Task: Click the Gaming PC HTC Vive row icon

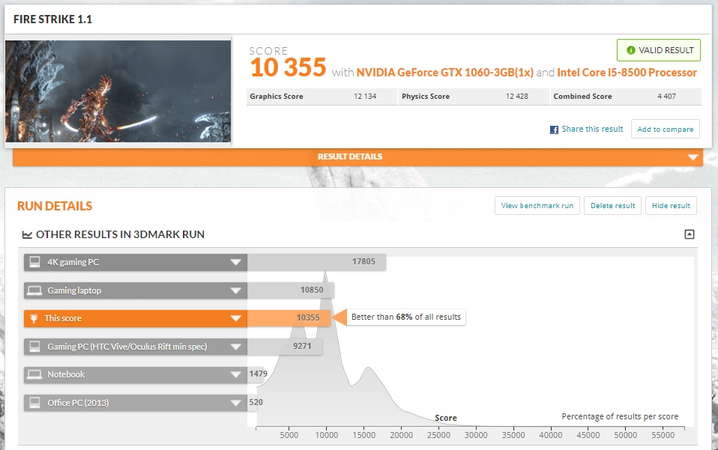Action: 35,347
